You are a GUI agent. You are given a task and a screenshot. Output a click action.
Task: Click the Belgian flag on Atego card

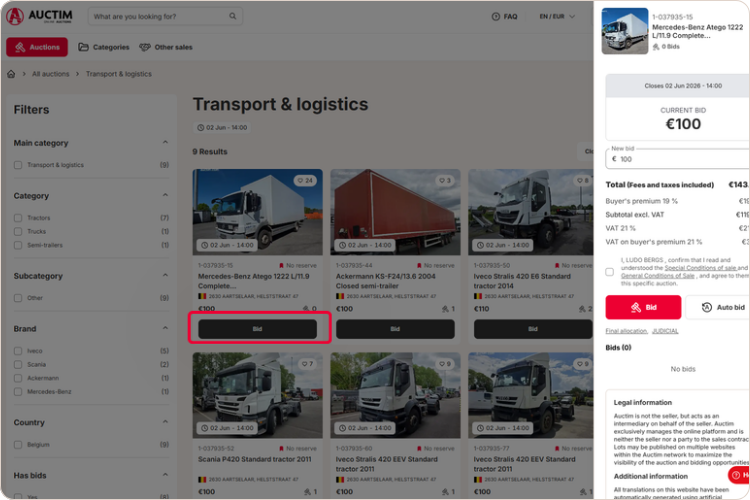(x=202, y=296)
